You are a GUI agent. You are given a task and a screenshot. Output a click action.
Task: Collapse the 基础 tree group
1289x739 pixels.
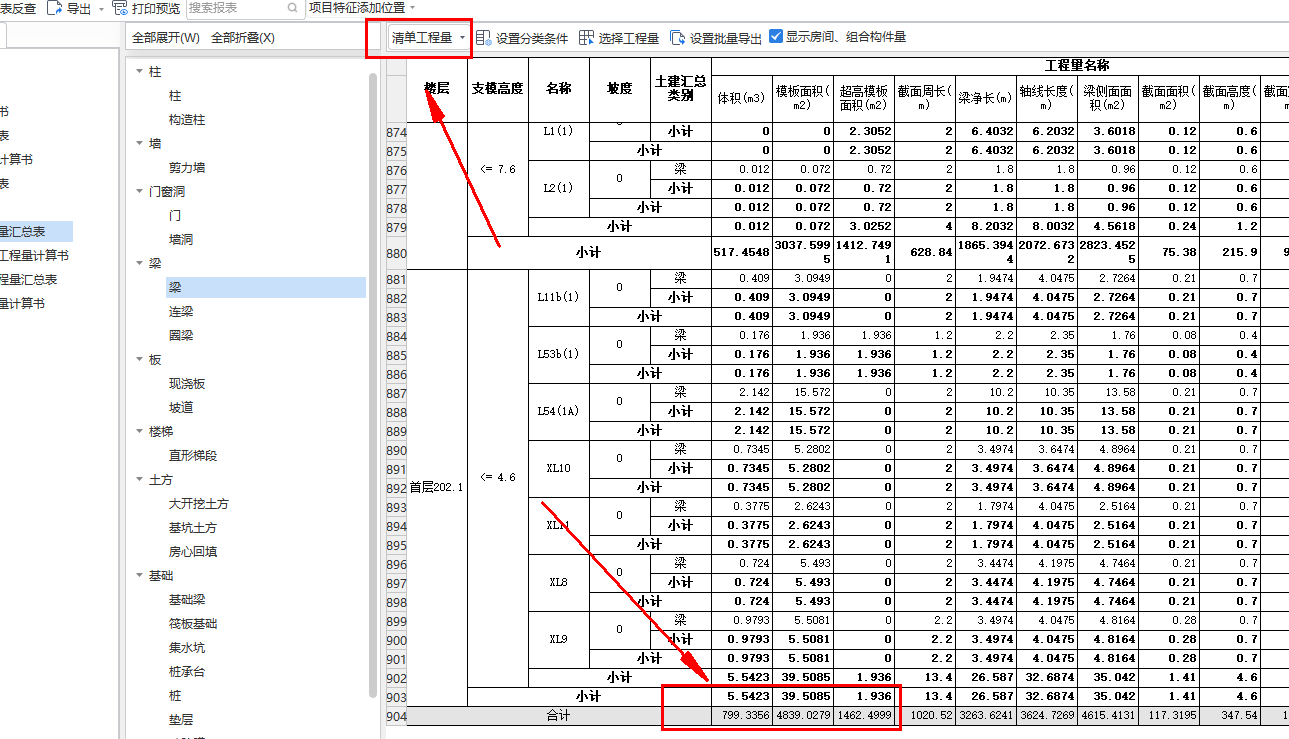click(x=140, y=576)
